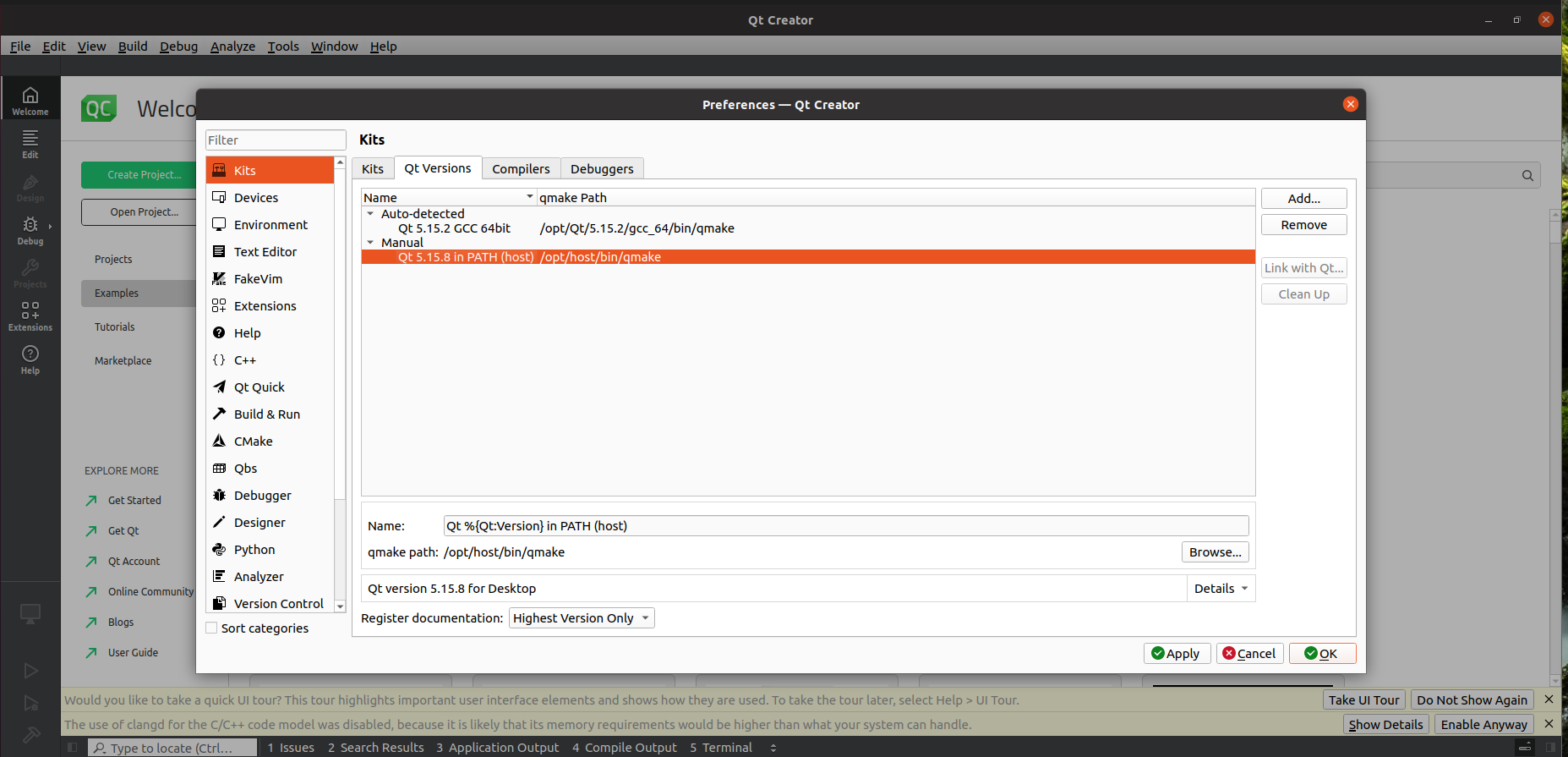This screenshot has width=1568, height=757.
Task: Open the Version Control settings category
Action: 278,604
